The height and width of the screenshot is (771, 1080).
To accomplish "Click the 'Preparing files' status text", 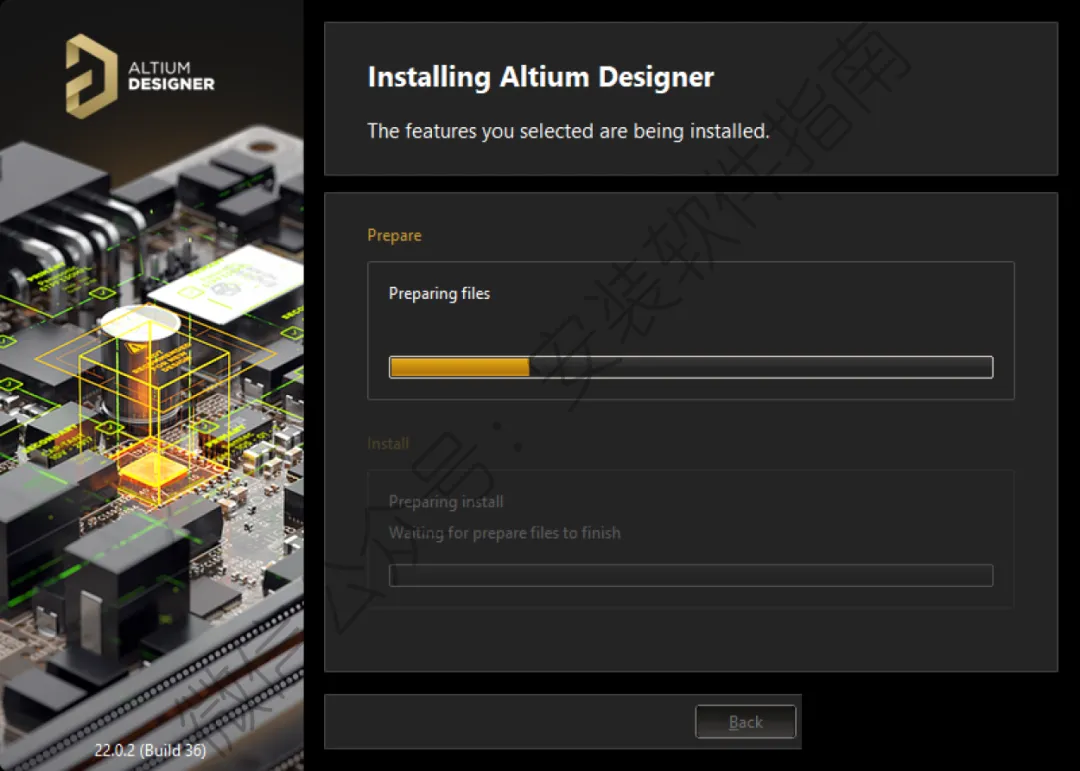I will 439,294.
